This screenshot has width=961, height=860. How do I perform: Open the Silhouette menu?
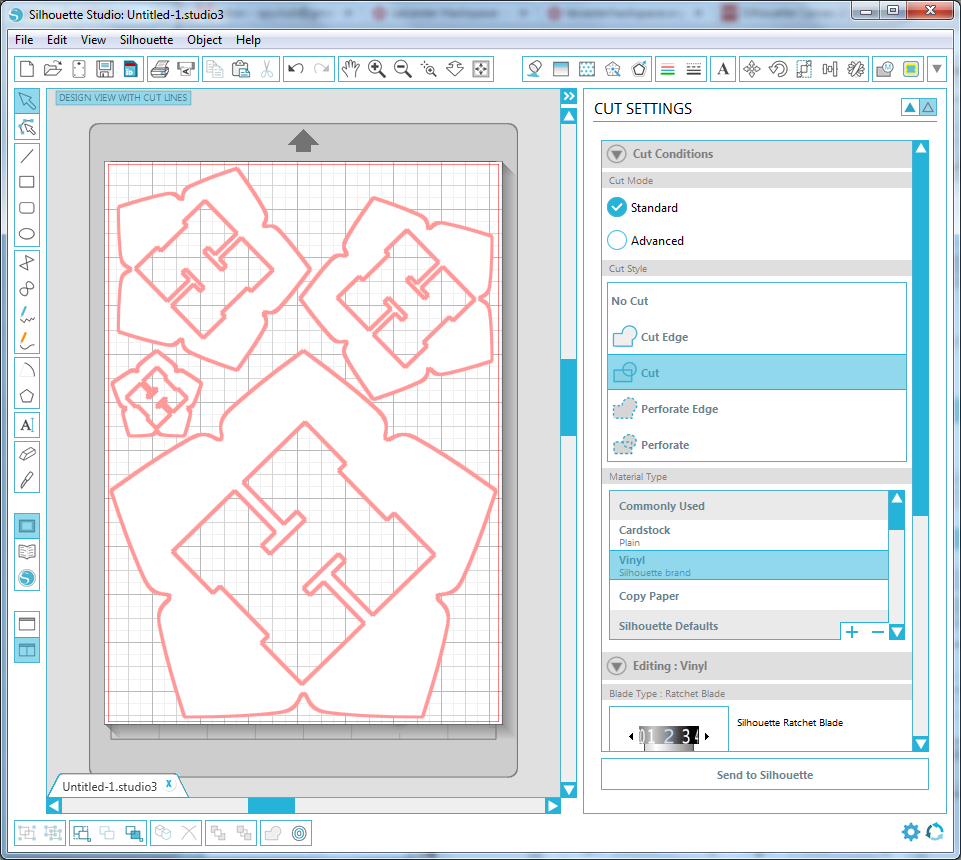coord(146,40)
